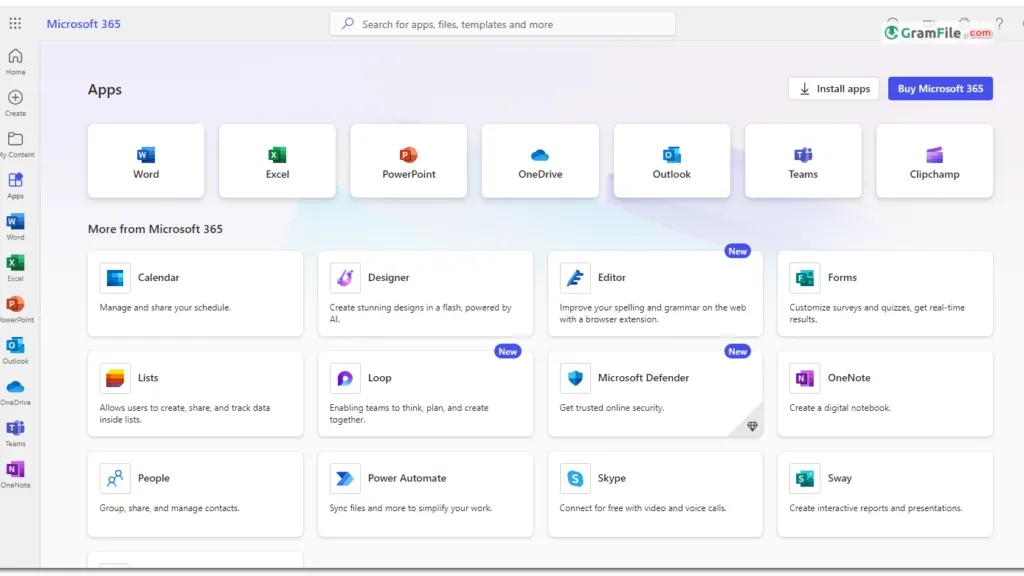Image resolution: width=1024 pixels, height=576 pixels.
Task: Open Teams from the left sidebar
Action: coord(16,433)
